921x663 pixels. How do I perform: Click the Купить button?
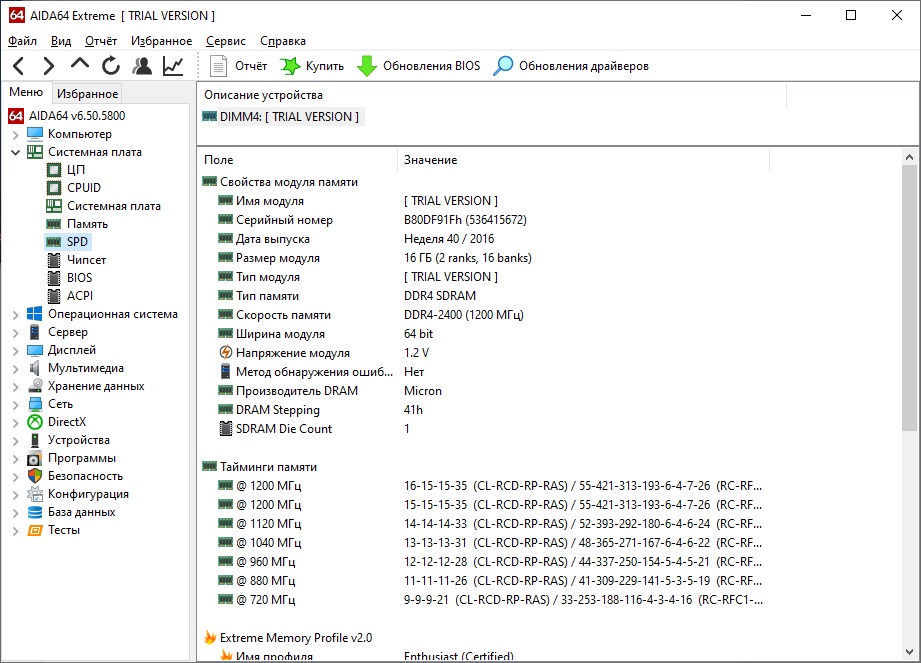(313, 66)
